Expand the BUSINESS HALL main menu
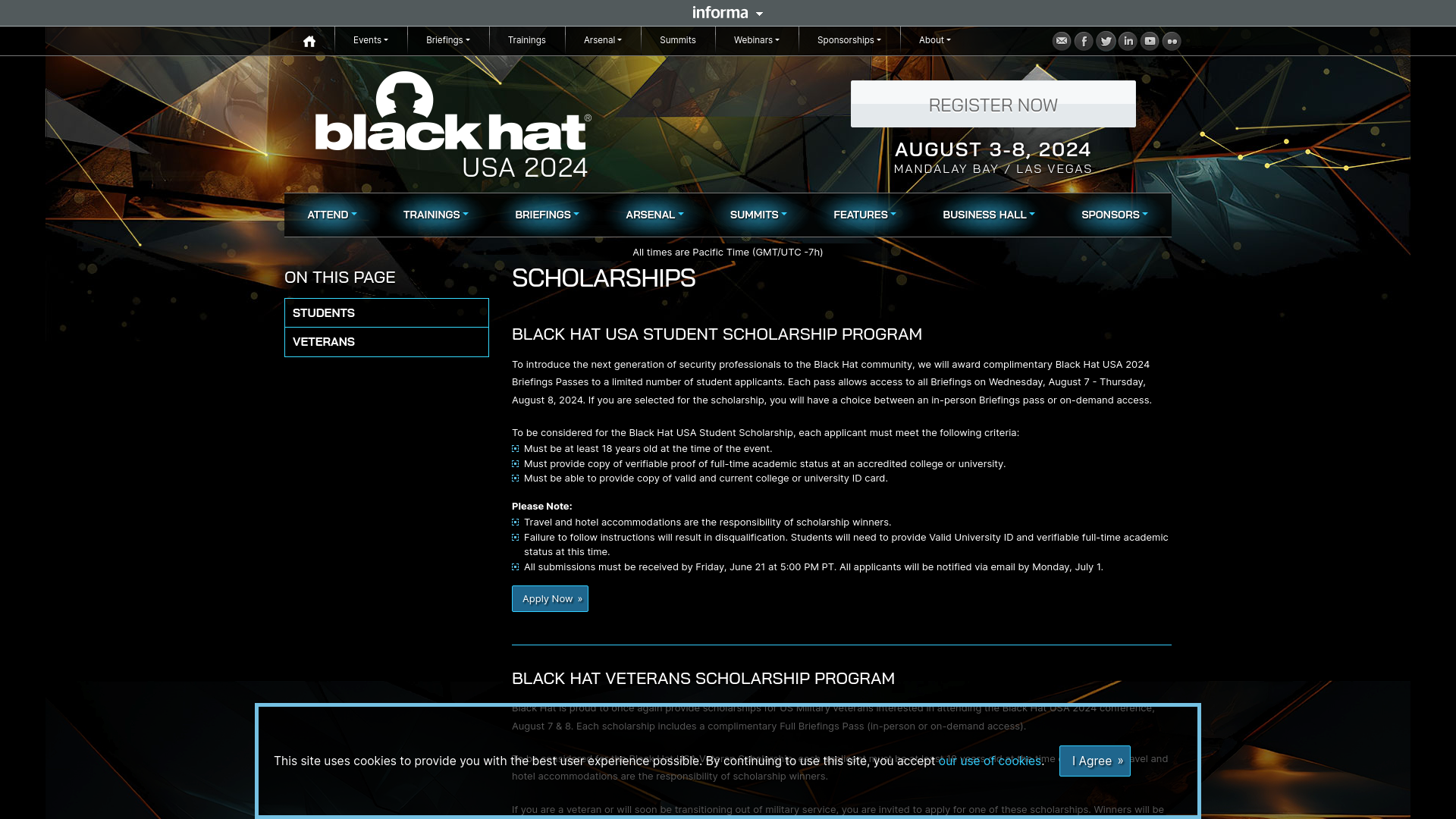The image size is (1456, 819). 989,215
